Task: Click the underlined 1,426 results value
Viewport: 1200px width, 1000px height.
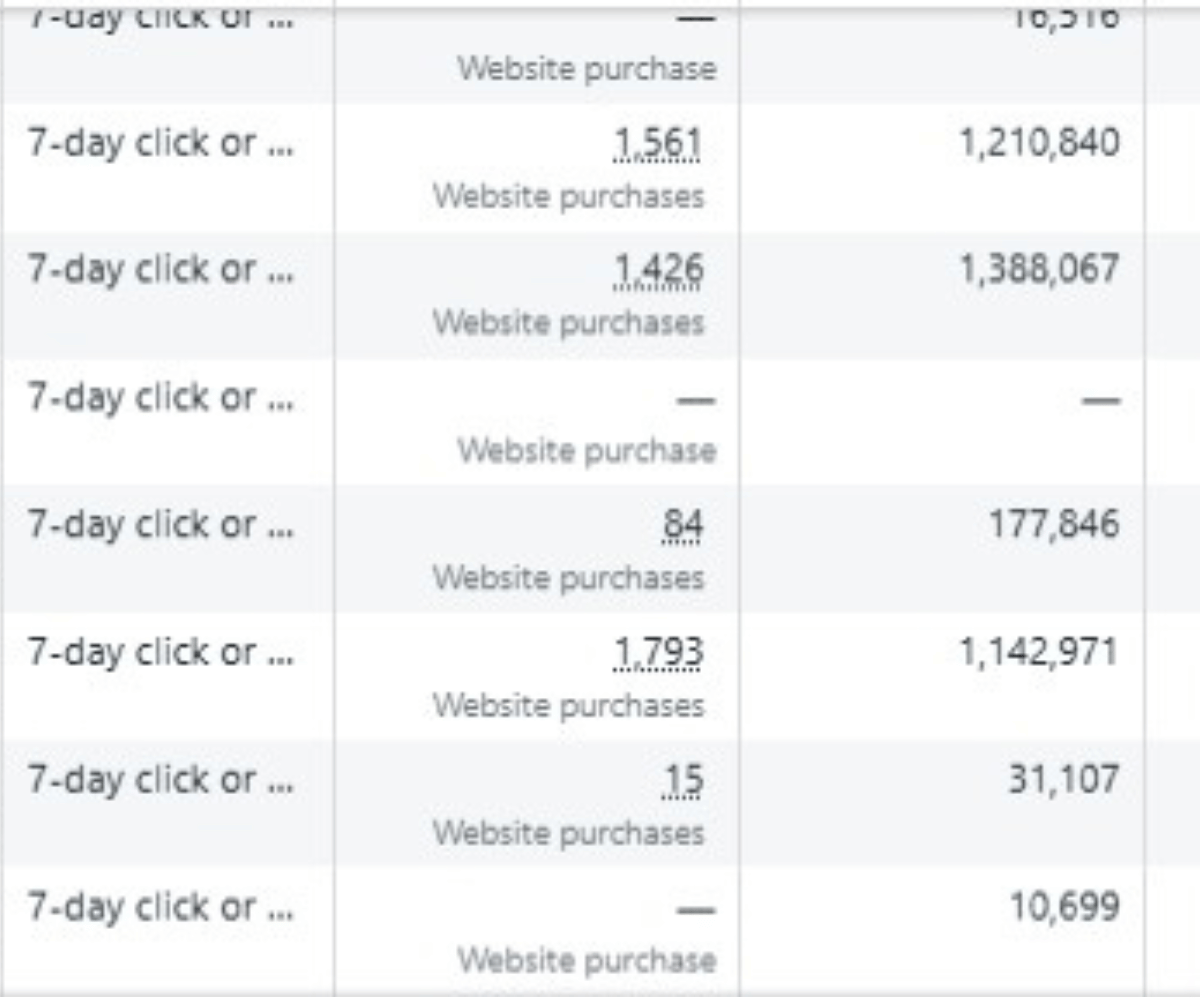Action: point(656,271)
